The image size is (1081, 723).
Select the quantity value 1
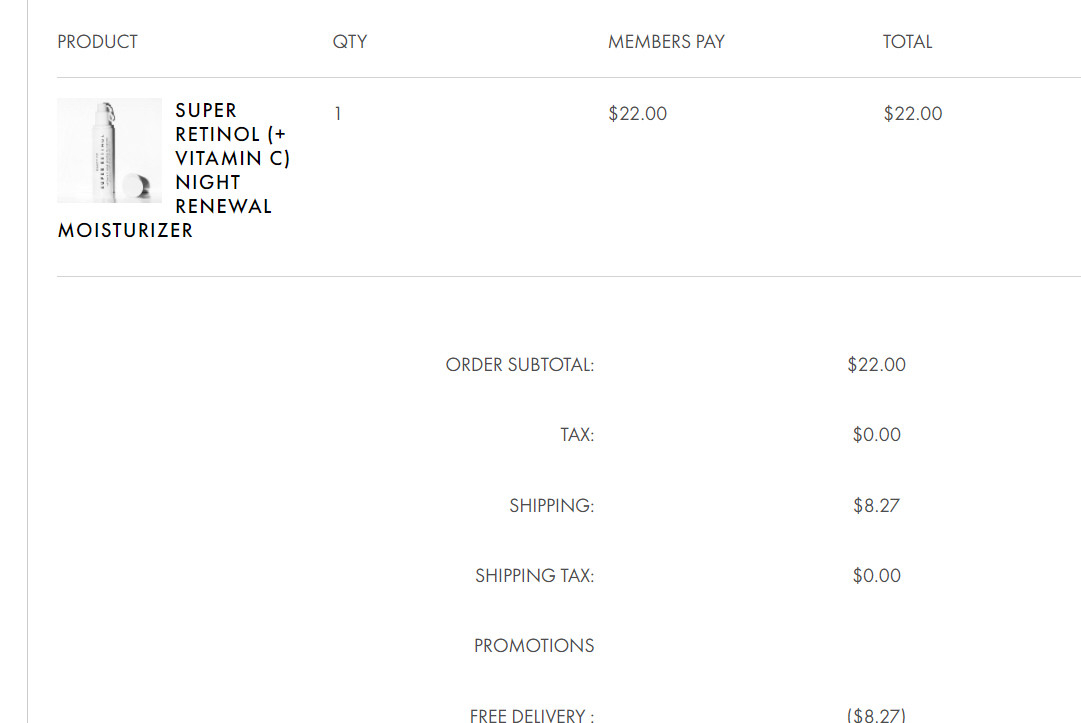(x=338, y=114)
